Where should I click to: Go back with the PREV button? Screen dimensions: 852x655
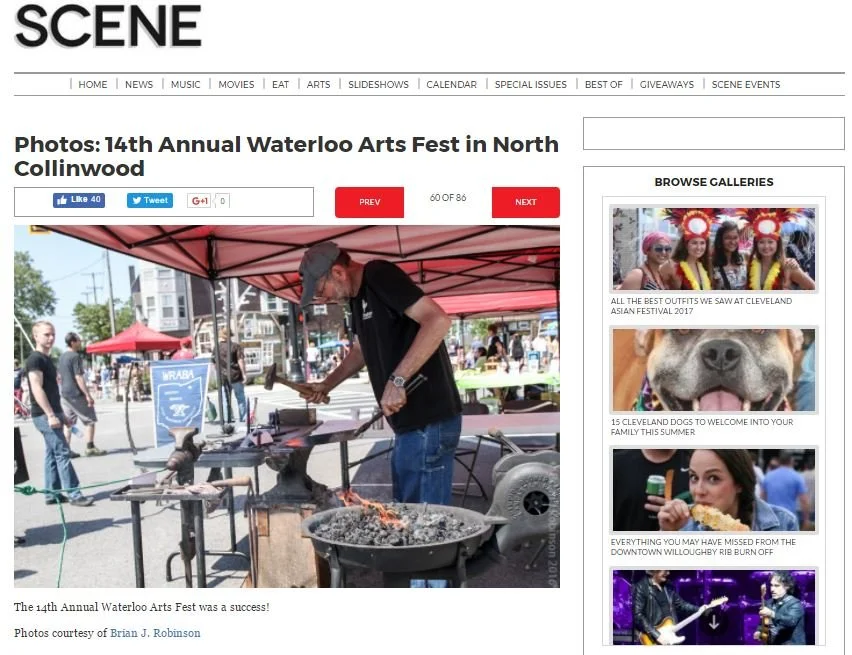pos(369,202)
